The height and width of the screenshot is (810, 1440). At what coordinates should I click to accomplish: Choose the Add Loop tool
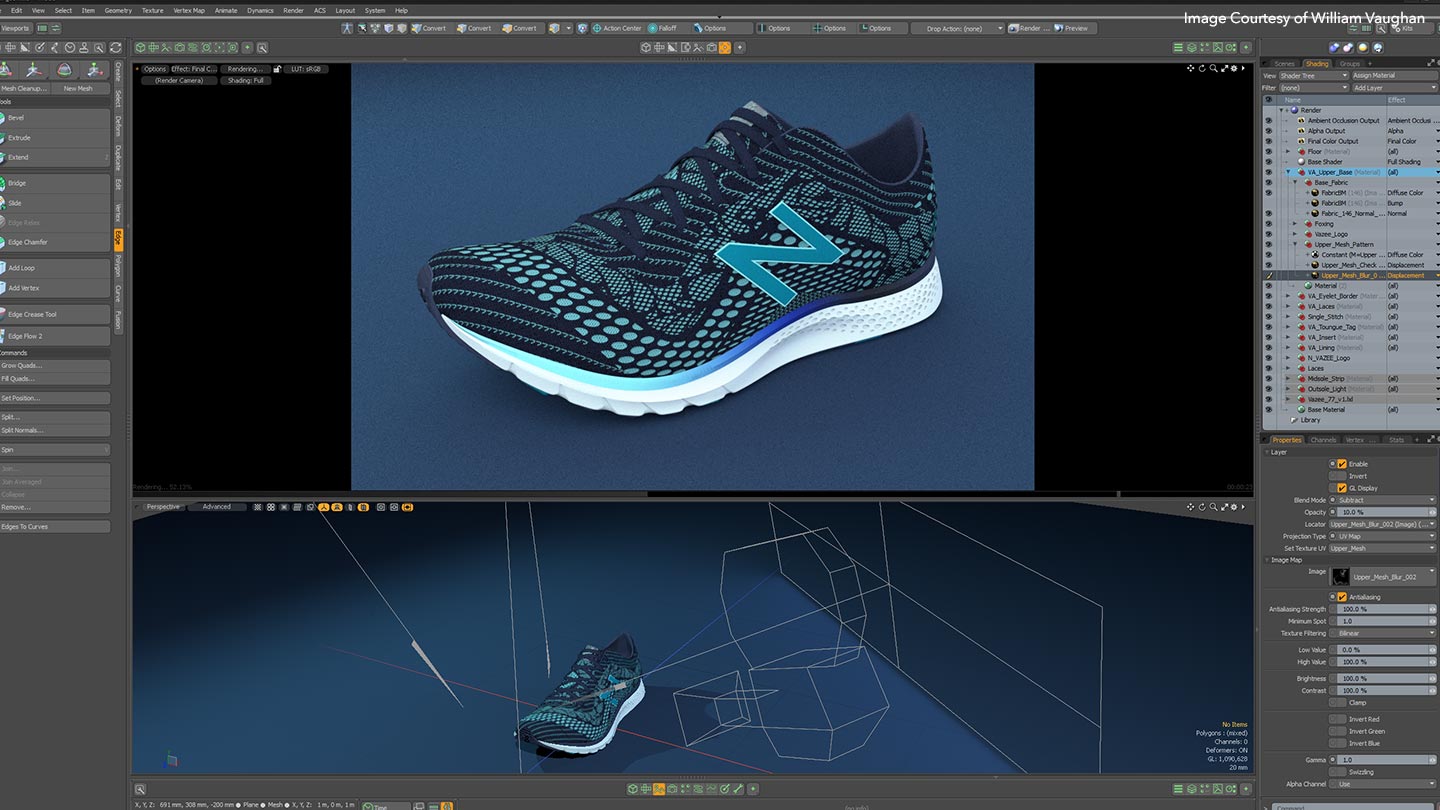[22, 268]
